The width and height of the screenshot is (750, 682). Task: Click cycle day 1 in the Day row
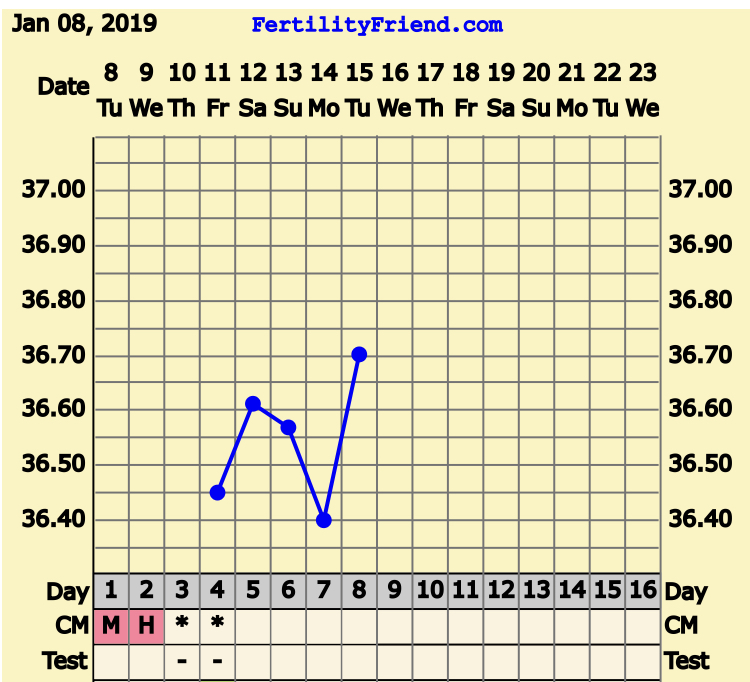[111, 591]
